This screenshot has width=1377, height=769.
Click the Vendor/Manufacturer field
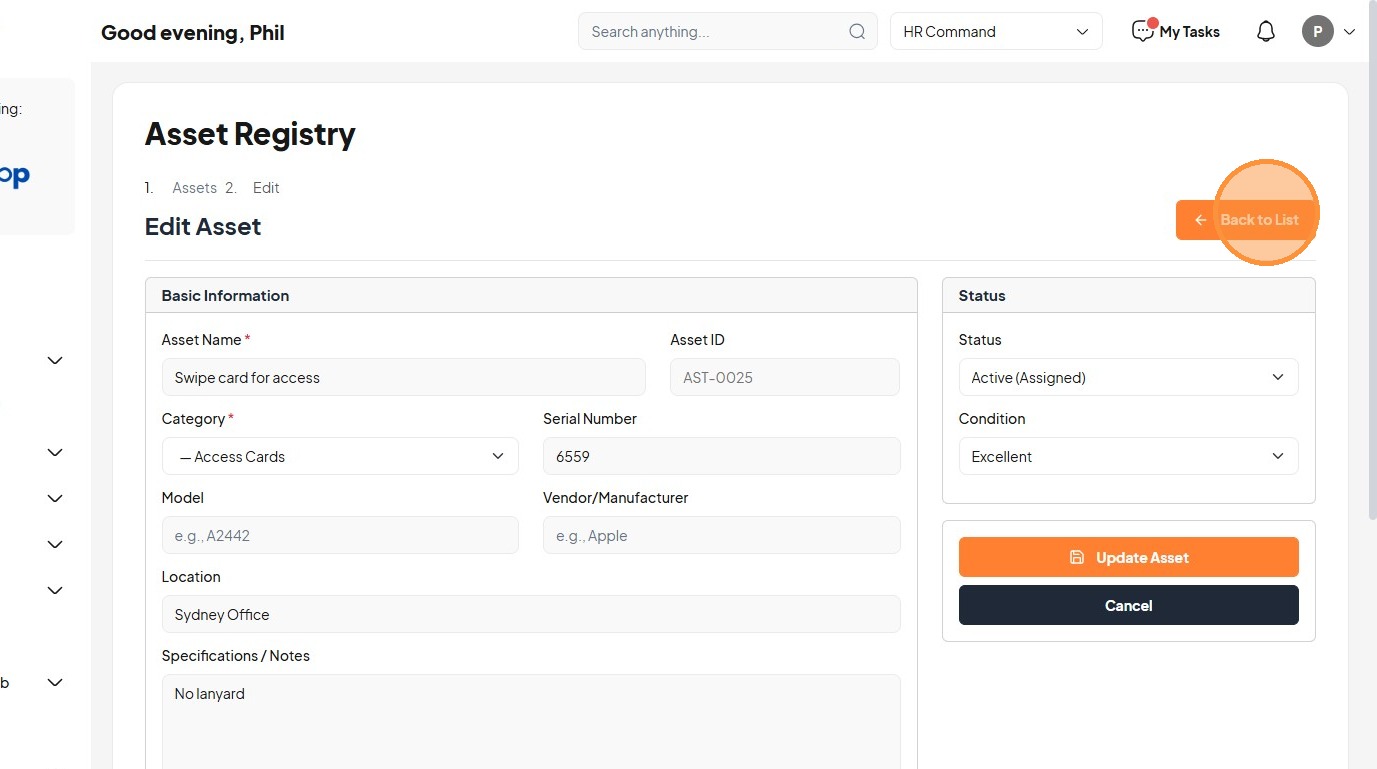pos(721,535)
